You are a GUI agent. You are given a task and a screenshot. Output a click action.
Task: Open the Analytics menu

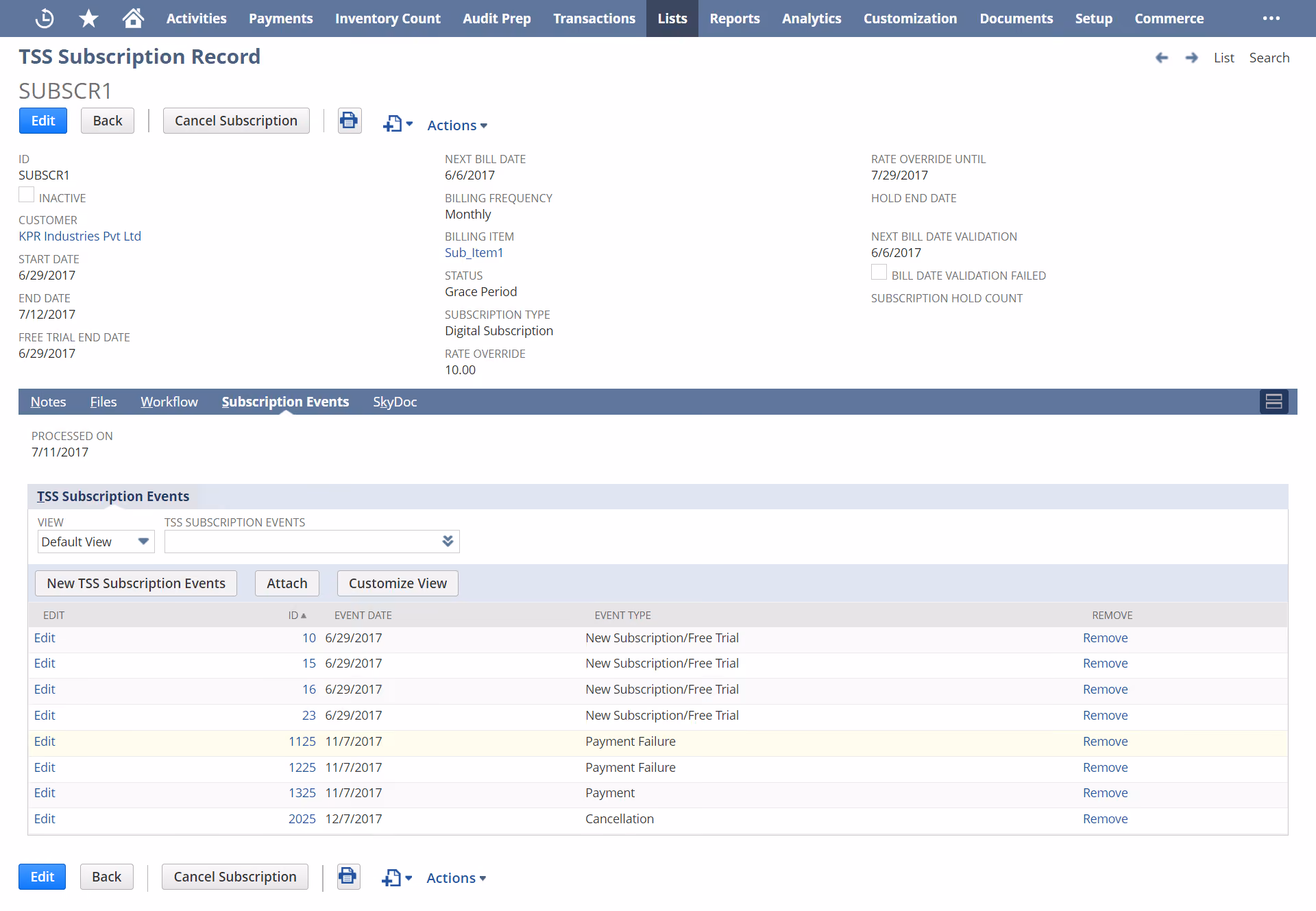click(x=812, y=19)
